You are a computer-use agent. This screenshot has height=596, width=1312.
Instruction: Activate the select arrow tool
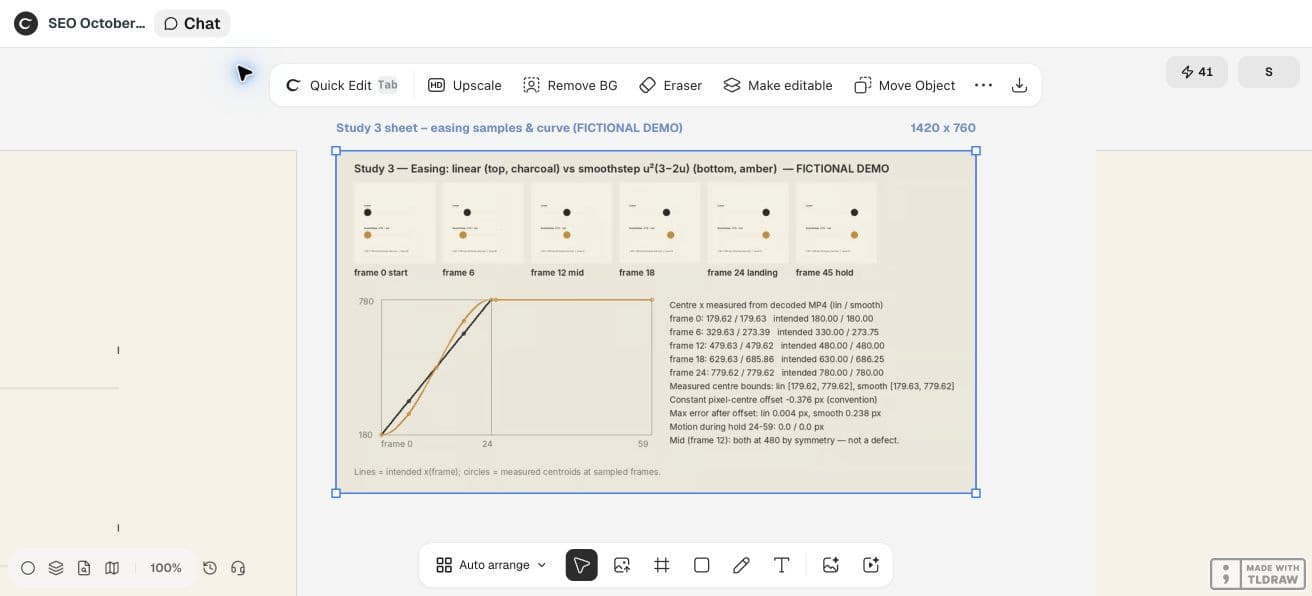pyautogui.click(x=582, y=565)
